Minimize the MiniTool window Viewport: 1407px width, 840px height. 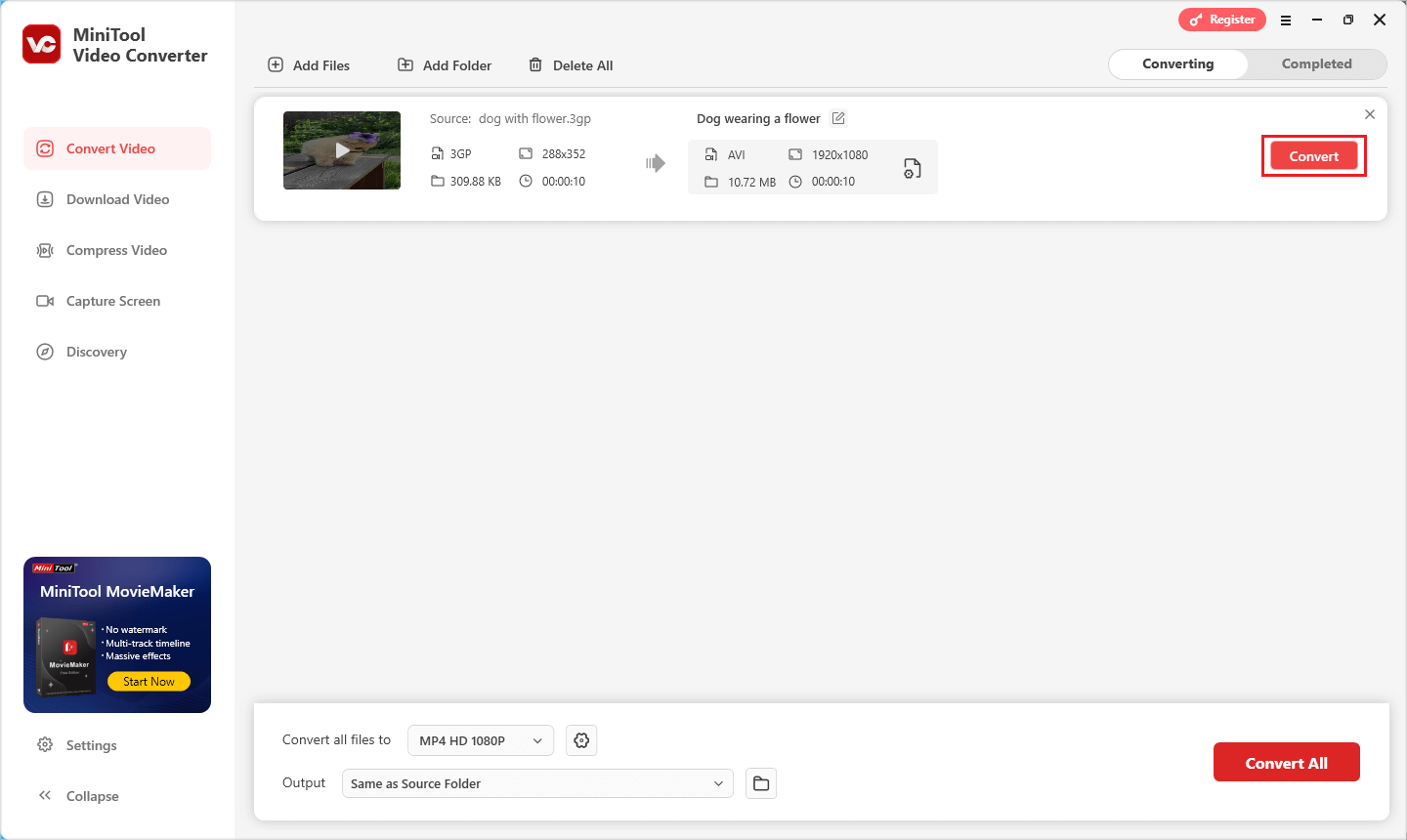[x=1317, y=20]
